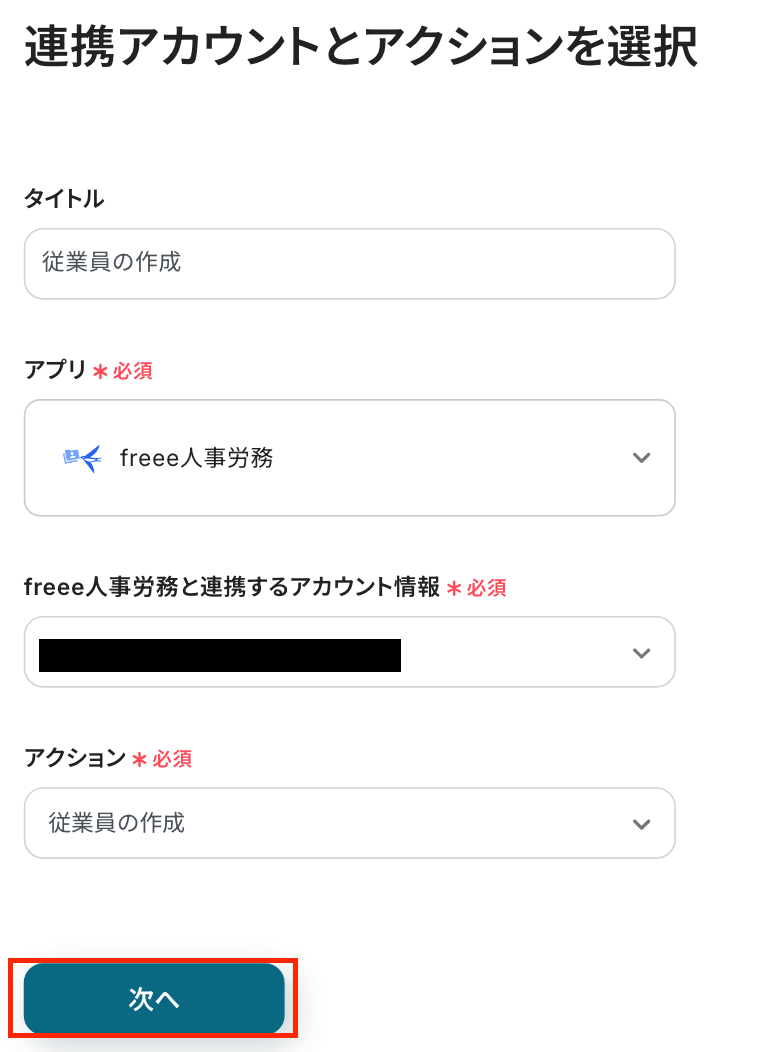Click the タイトル field label
This screenshot has height=1052, width=782.
(x=64, y=198)
